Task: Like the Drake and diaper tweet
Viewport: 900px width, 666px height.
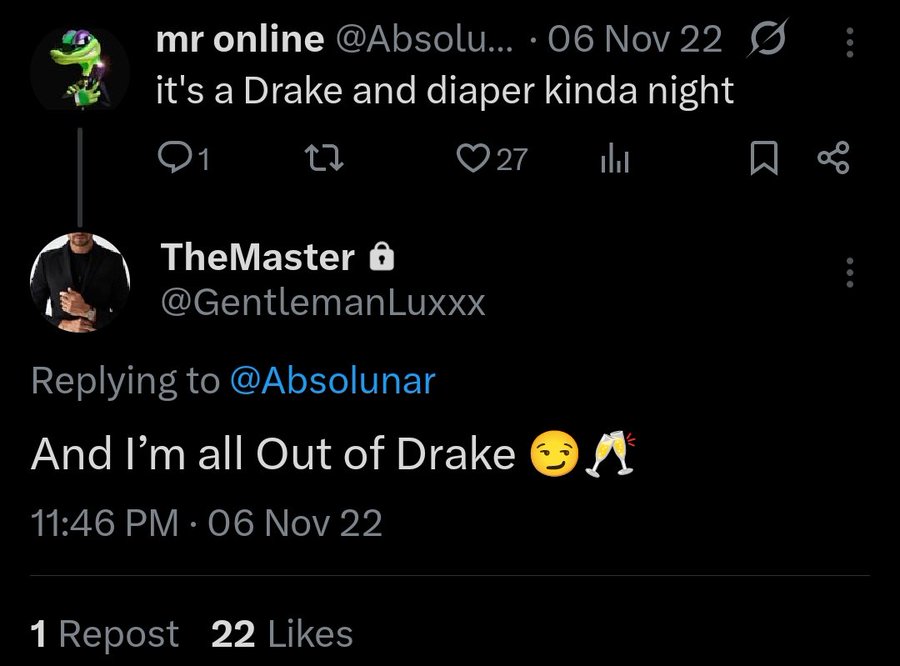Action: point(470,158)
